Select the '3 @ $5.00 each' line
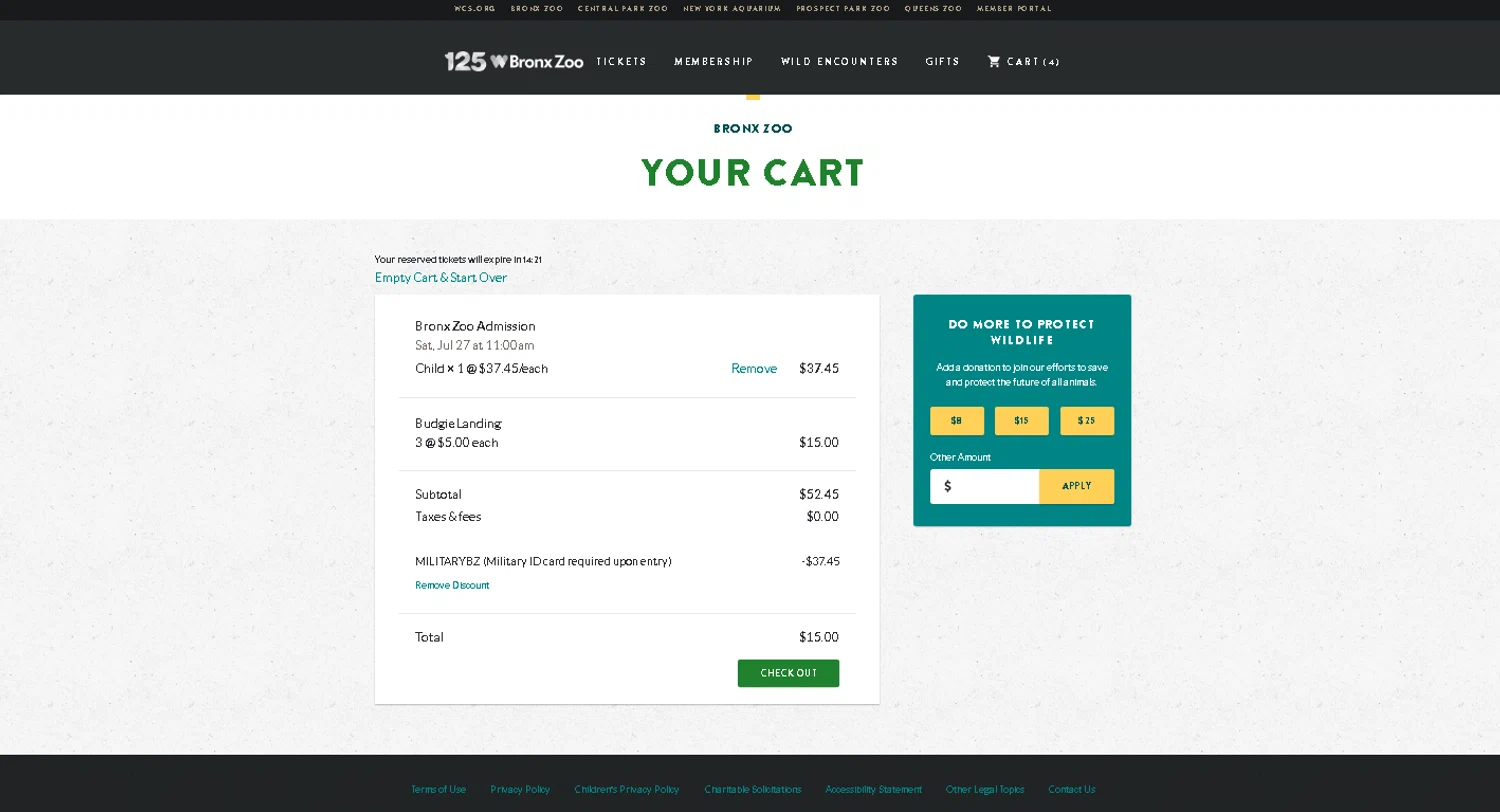 (457, 443)
